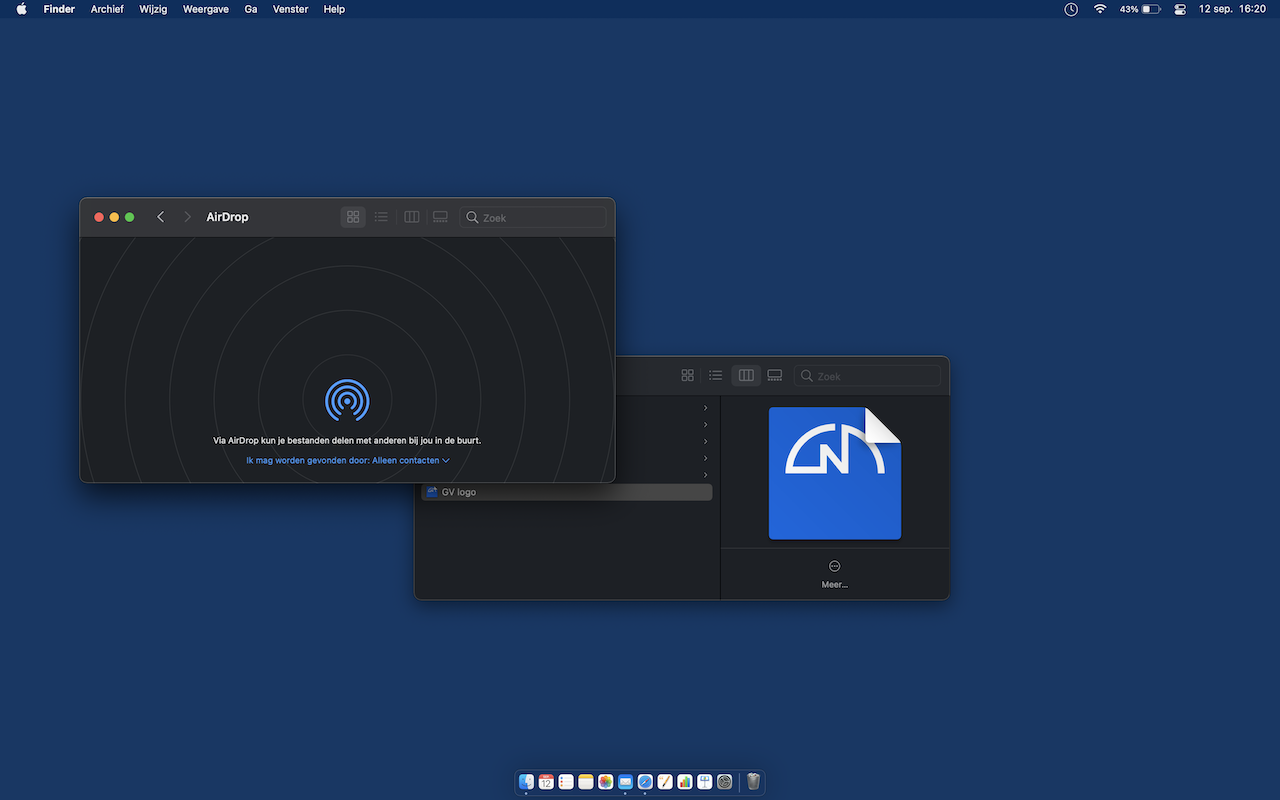Switch AirDrop window to icon view
Viewport: 1280px width, 800px height.
click(x=353, y=217)
